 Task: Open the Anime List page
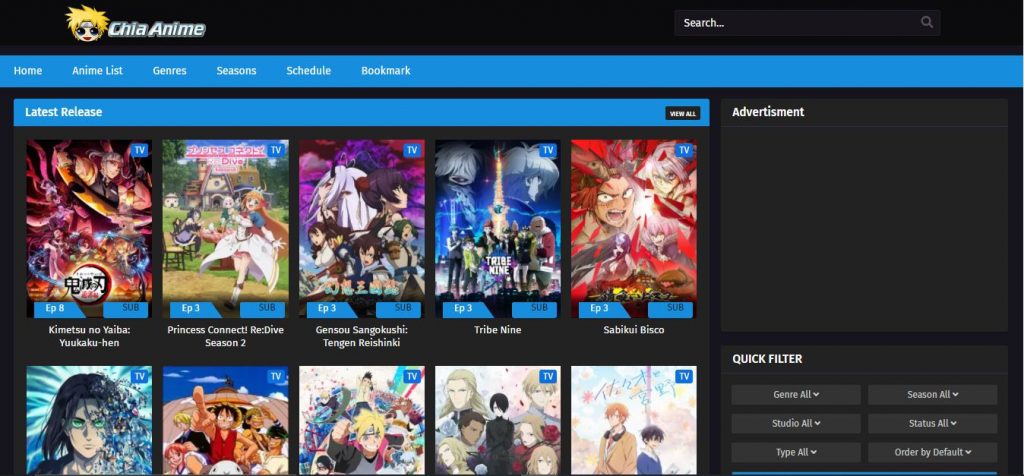[x=97, y=71]
